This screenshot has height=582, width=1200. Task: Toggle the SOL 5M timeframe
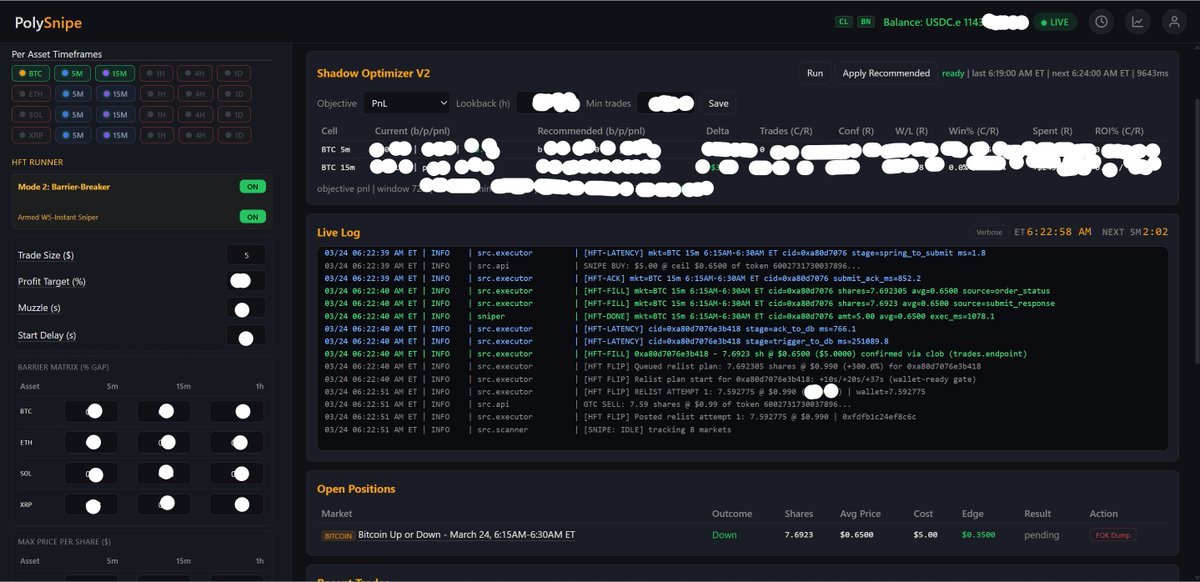[74, 114]
